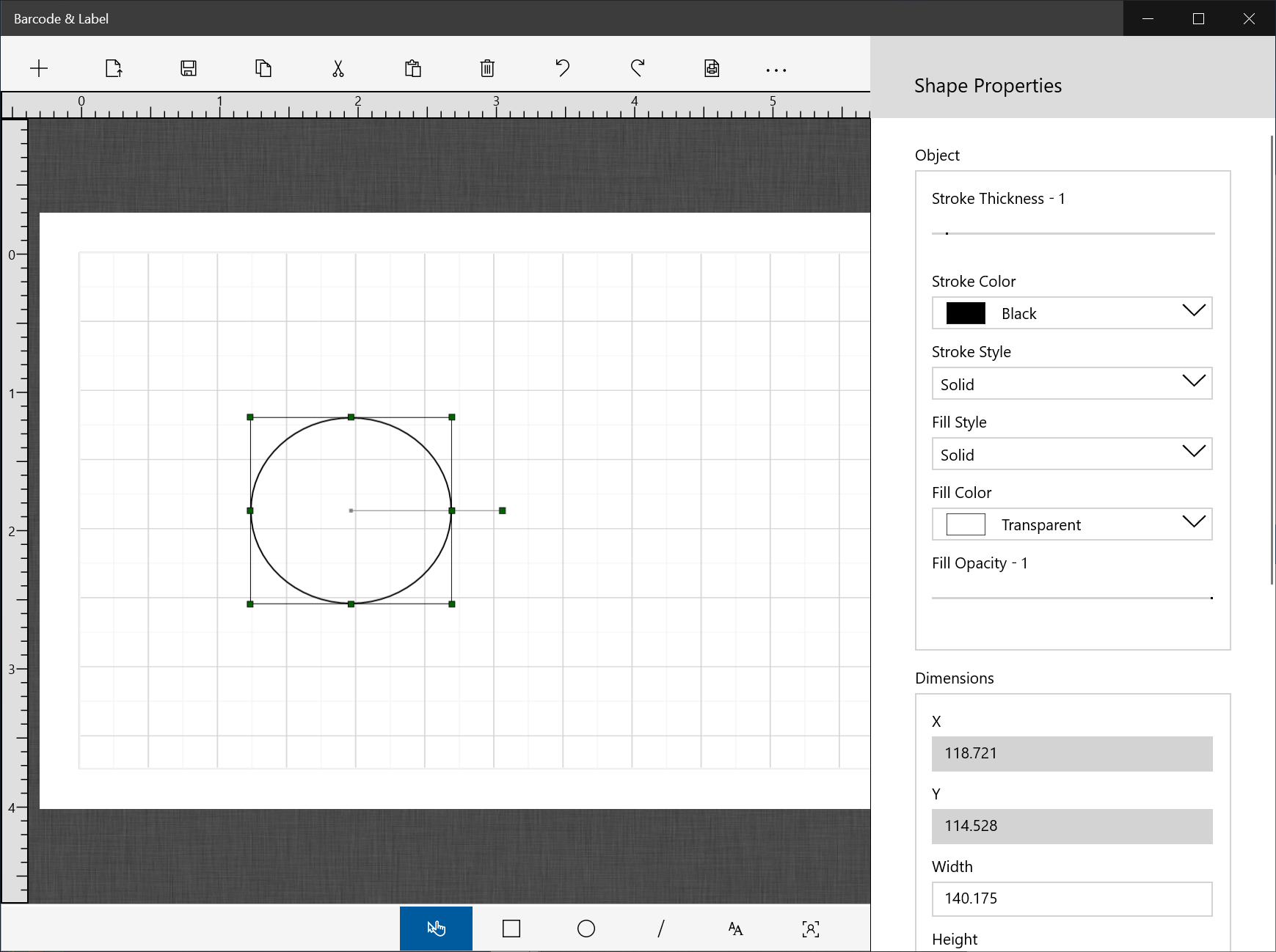Click the ellipse's bottom-left resize handle
The height and width of the screenshot is (952, 1276).
tap(250, 604)
